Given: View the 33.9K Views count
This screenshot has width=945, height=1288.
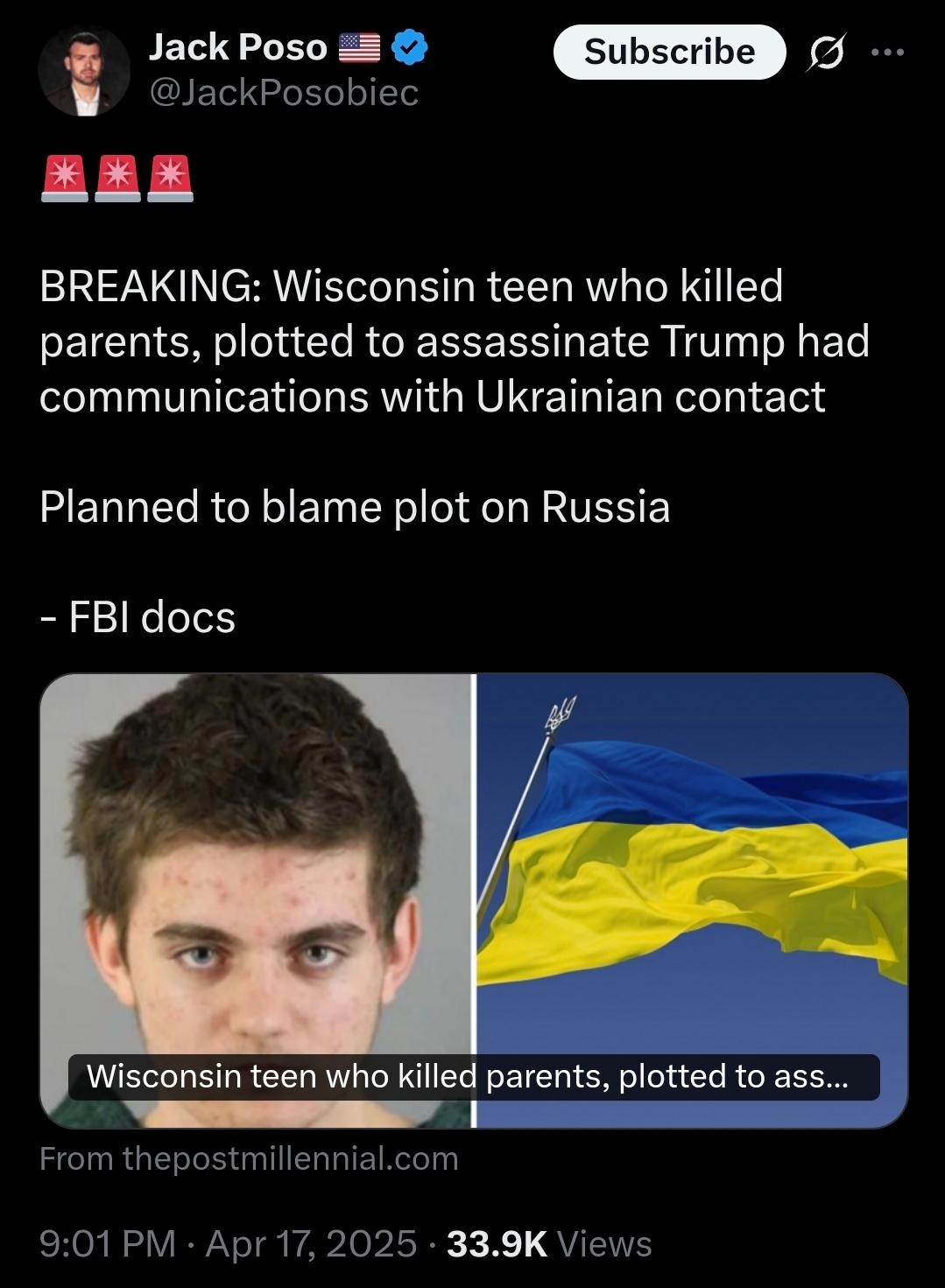Looking at the screenshot, I should [x=549, y=1243].
